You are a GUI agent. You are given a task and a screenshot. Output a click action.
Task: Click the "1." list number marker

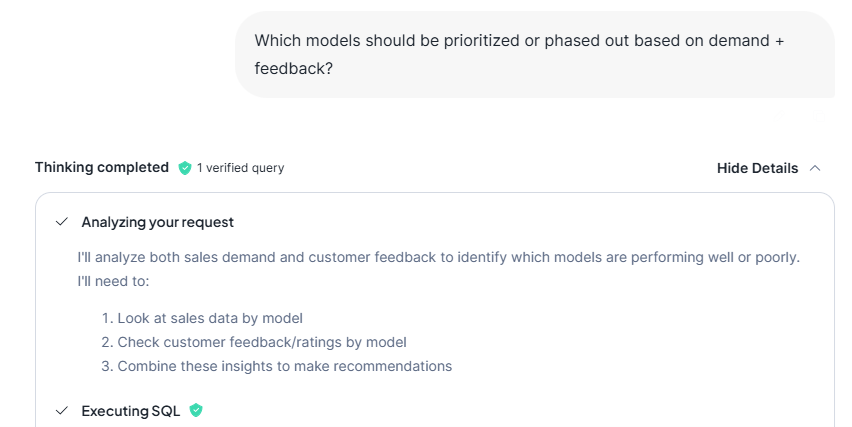pos(107,318)
